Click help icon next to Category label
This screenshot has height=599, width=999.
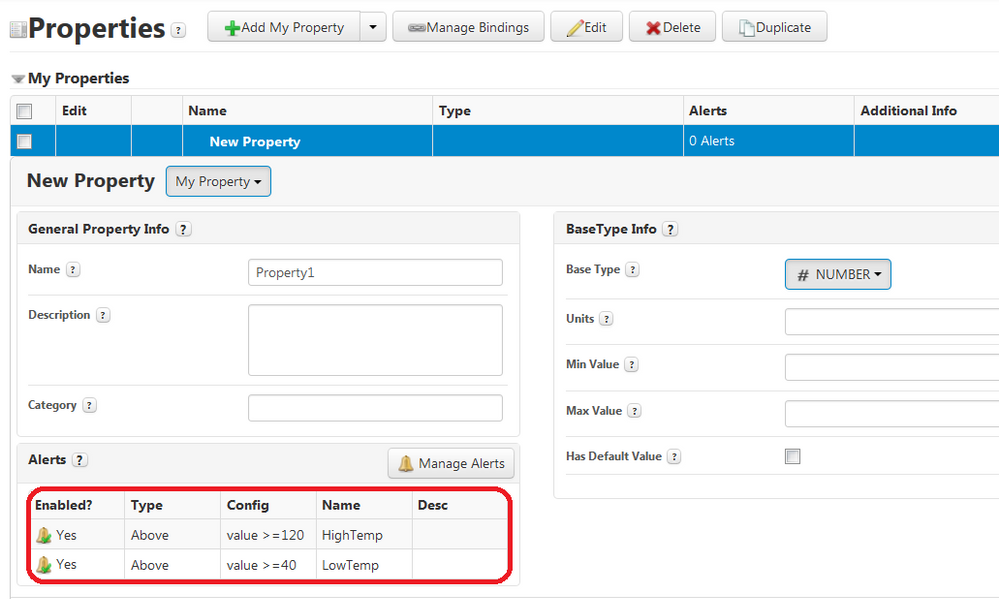(90, 405)
